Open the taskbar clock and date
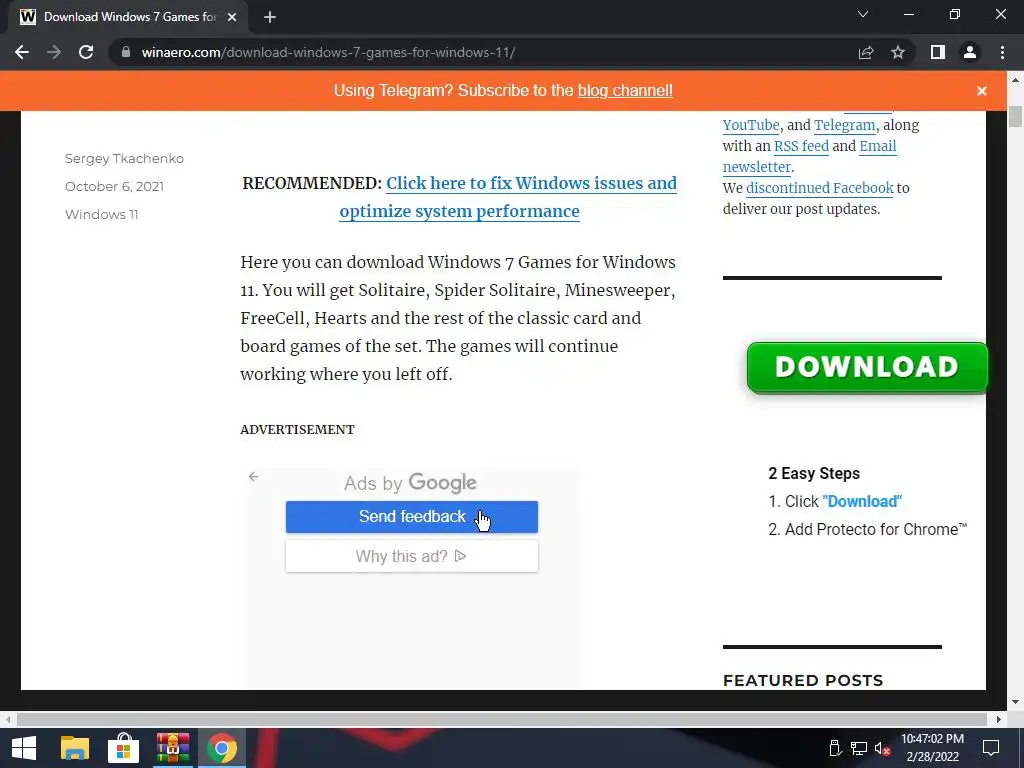The height and width of the screenshot is (768, 1024). coord(932,748)
